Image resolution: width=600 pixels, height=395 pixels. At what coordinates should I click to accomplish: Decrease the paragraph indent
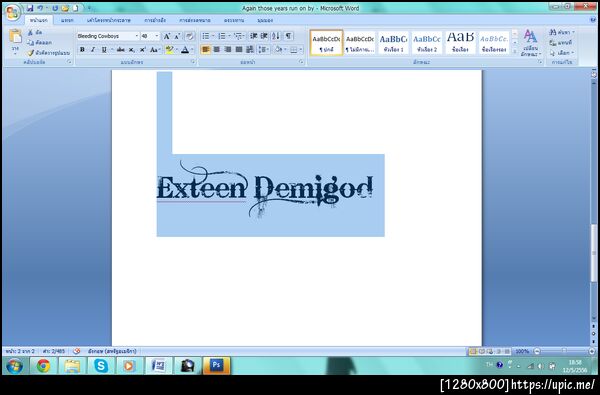tap(253, 36)
